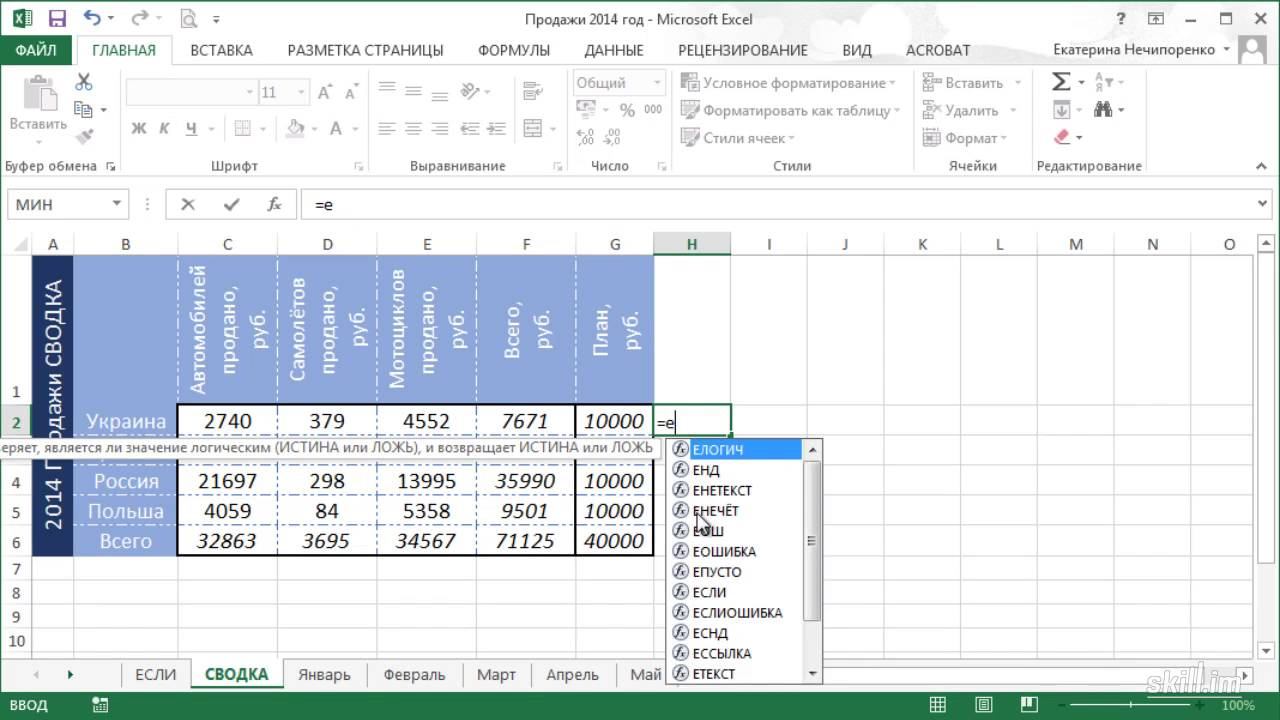Switch to the ФОРМУЛЫ ribbon tab
1280x720 pixels.
coord(514,50)
